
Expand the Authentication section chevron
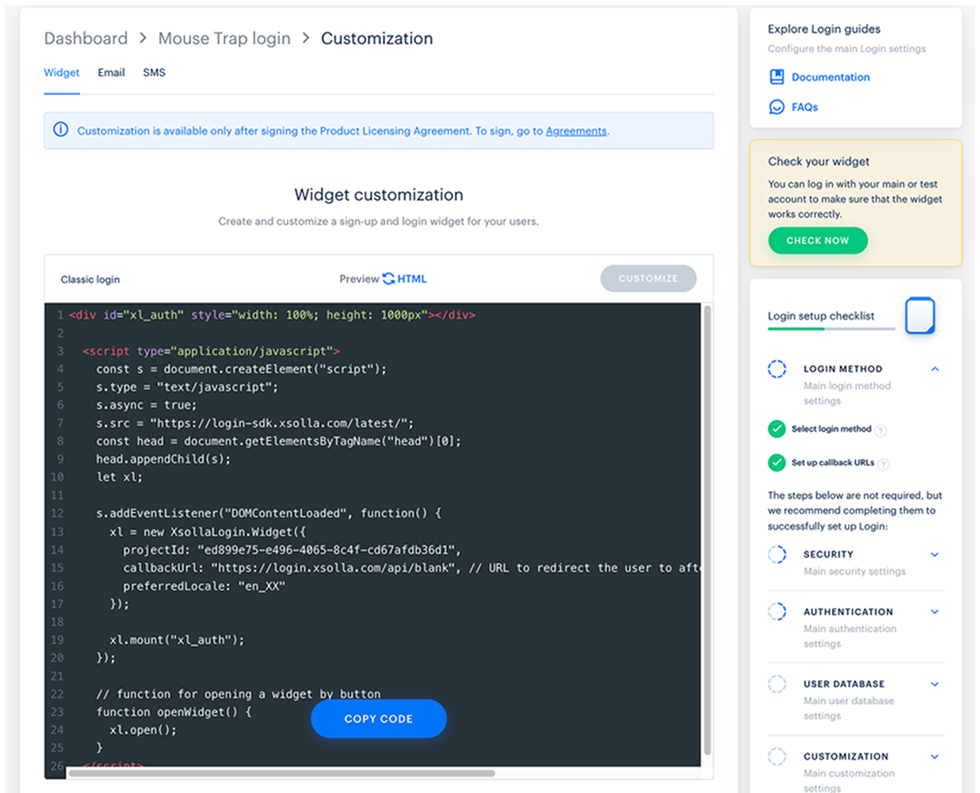[935, 611]
